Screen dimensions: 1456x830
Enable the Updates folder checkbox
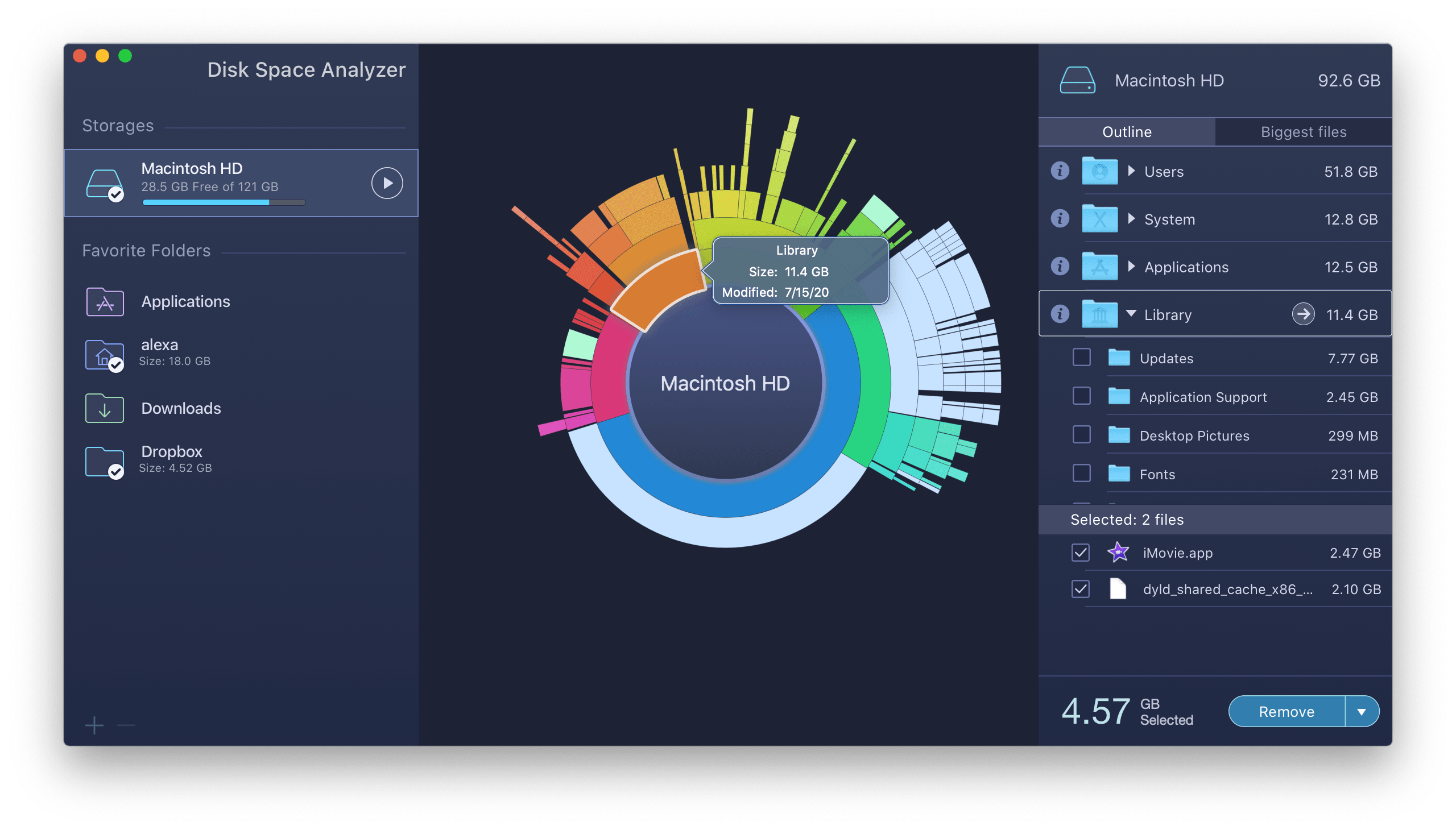coord(1081,358)
